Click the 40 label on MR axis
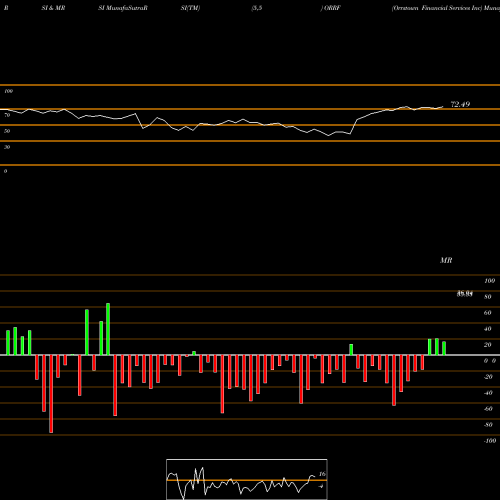This screenshot has width=500, height=500. (x=488, y=329)
